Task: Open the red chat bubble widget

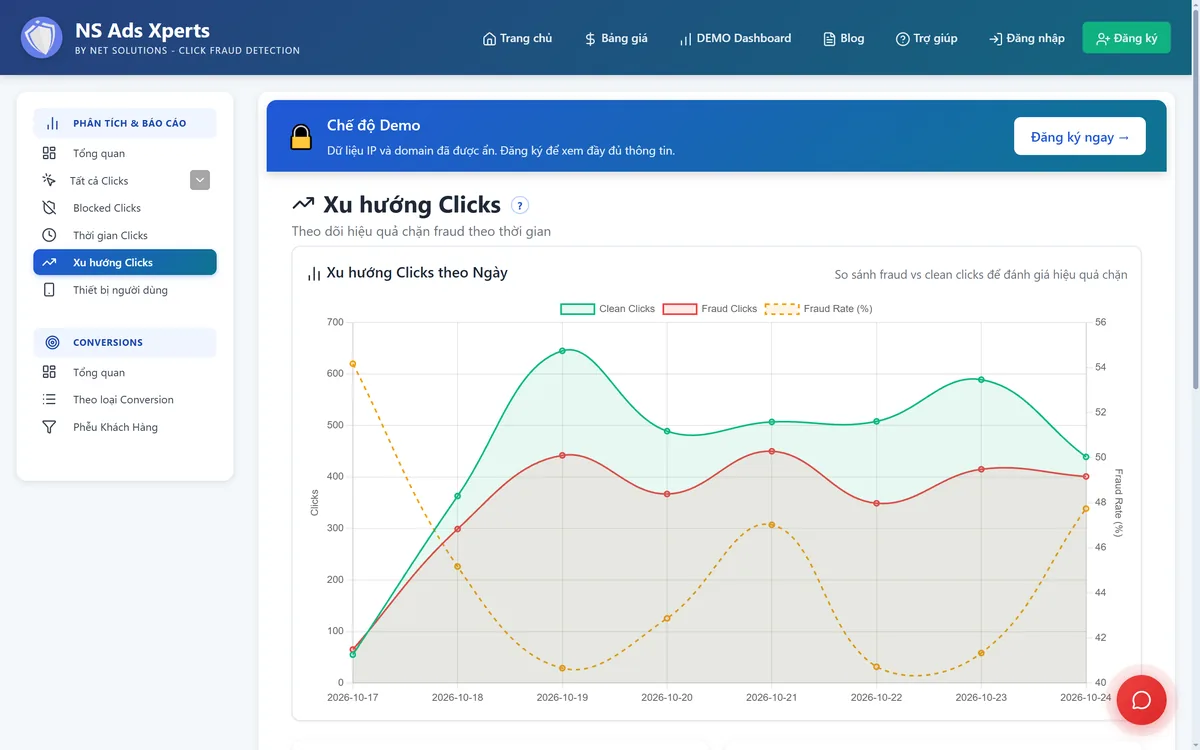Action: click(x=1141, y=699)
